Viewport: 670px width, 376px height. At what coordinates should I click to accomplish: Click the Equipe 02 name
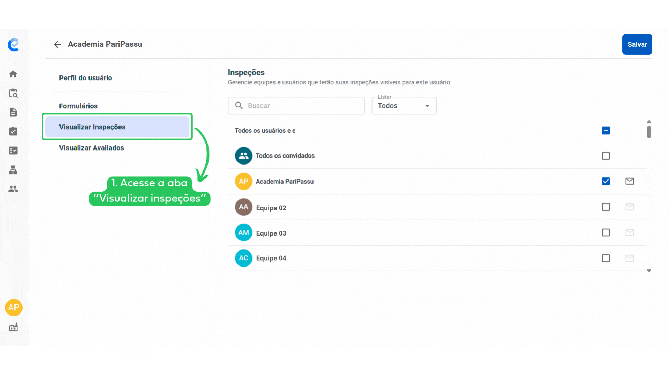[271, 208]
